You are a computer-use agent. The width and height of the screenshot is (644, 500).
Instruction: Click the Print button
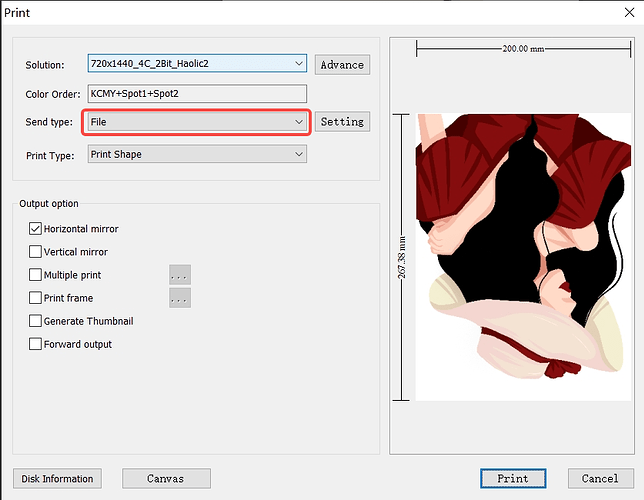(x=513, y=479)
